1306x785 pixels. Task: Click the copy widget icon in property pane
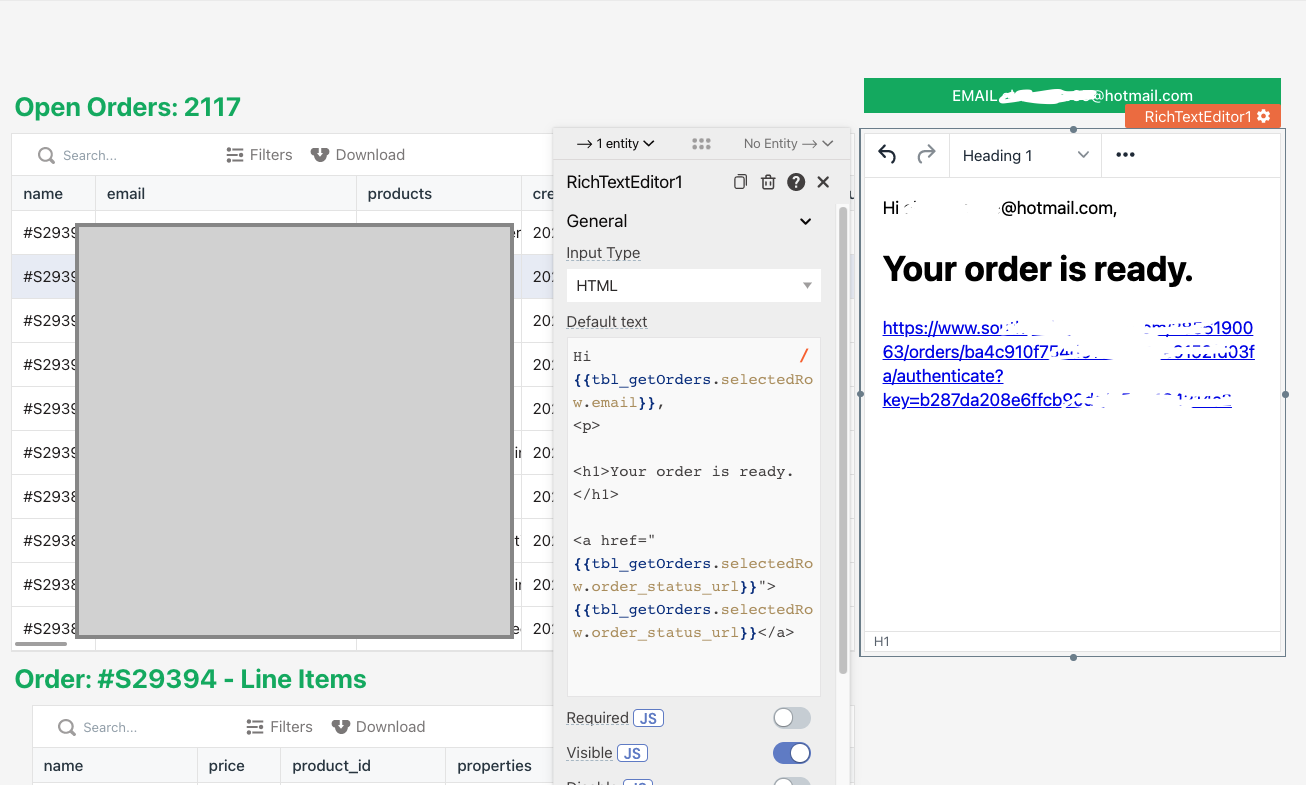pyautogui.click(x=740, y=182)
